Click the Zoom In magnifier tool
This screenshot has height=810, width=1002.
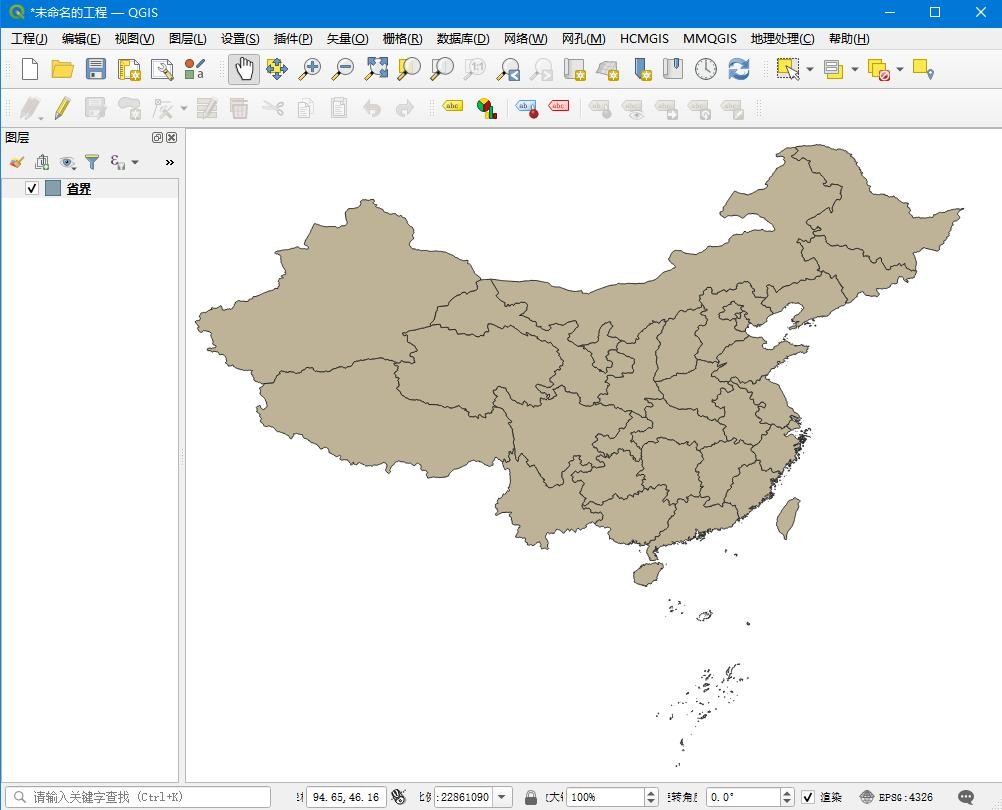(310, 69)
